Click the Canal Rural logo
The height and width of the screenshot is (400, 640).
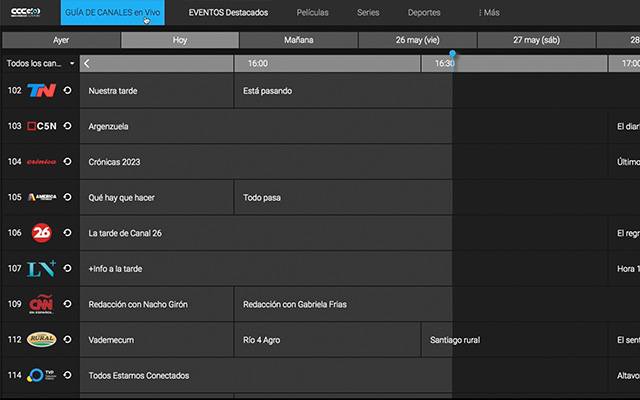[x=41, y=340]
